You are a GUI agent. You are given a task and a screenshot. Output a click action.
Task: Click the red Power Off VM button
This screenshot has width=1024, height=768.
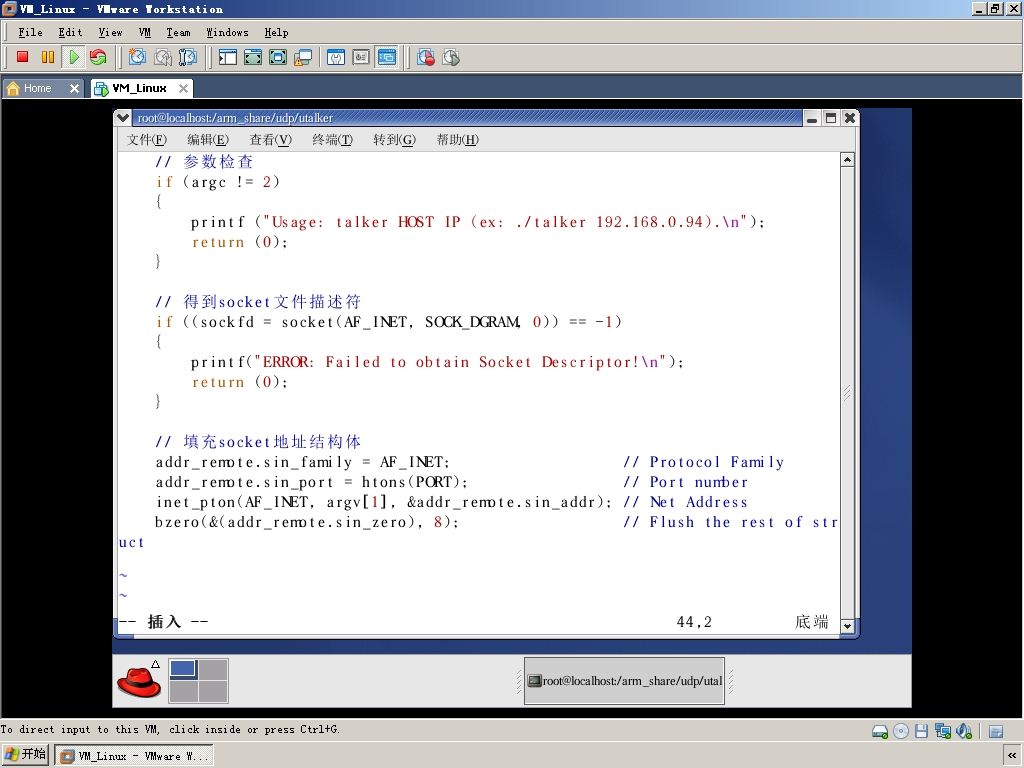click(x=22, y=57)
